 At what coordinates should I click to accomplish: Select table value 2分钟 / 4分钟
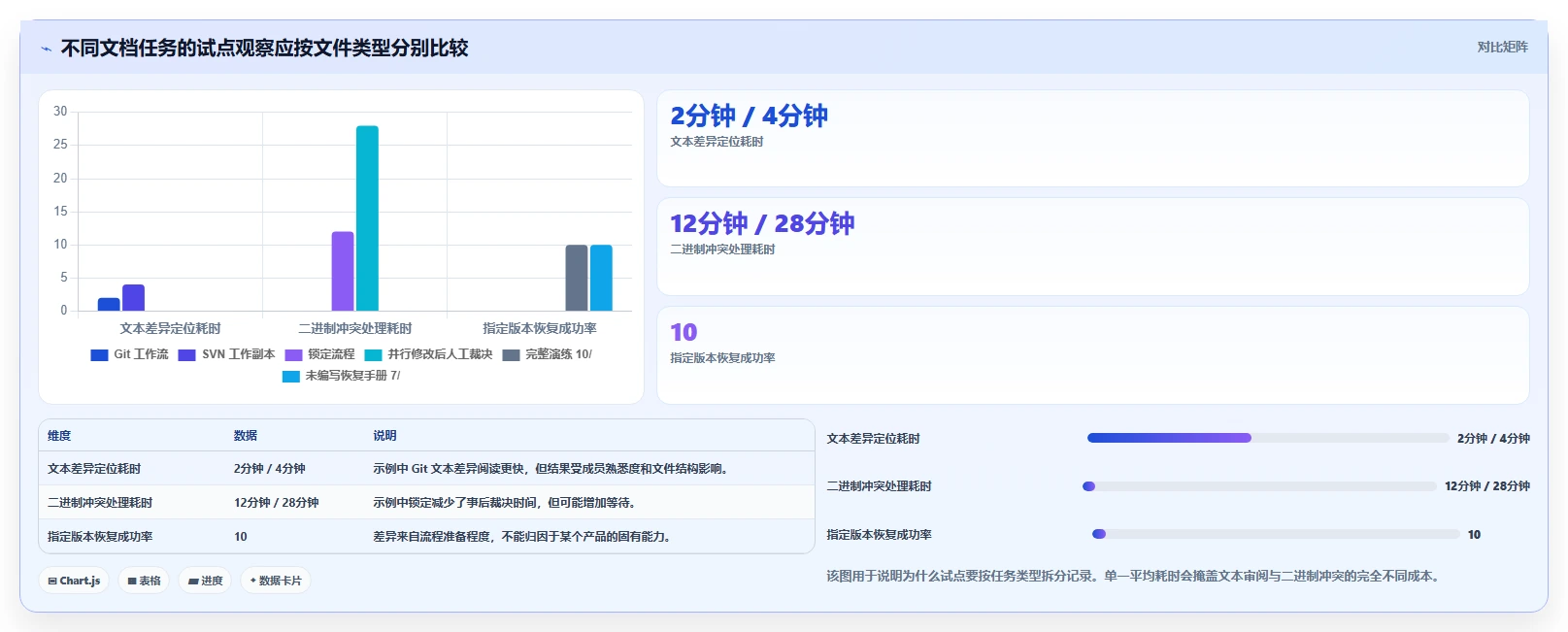tap(270, 469)
